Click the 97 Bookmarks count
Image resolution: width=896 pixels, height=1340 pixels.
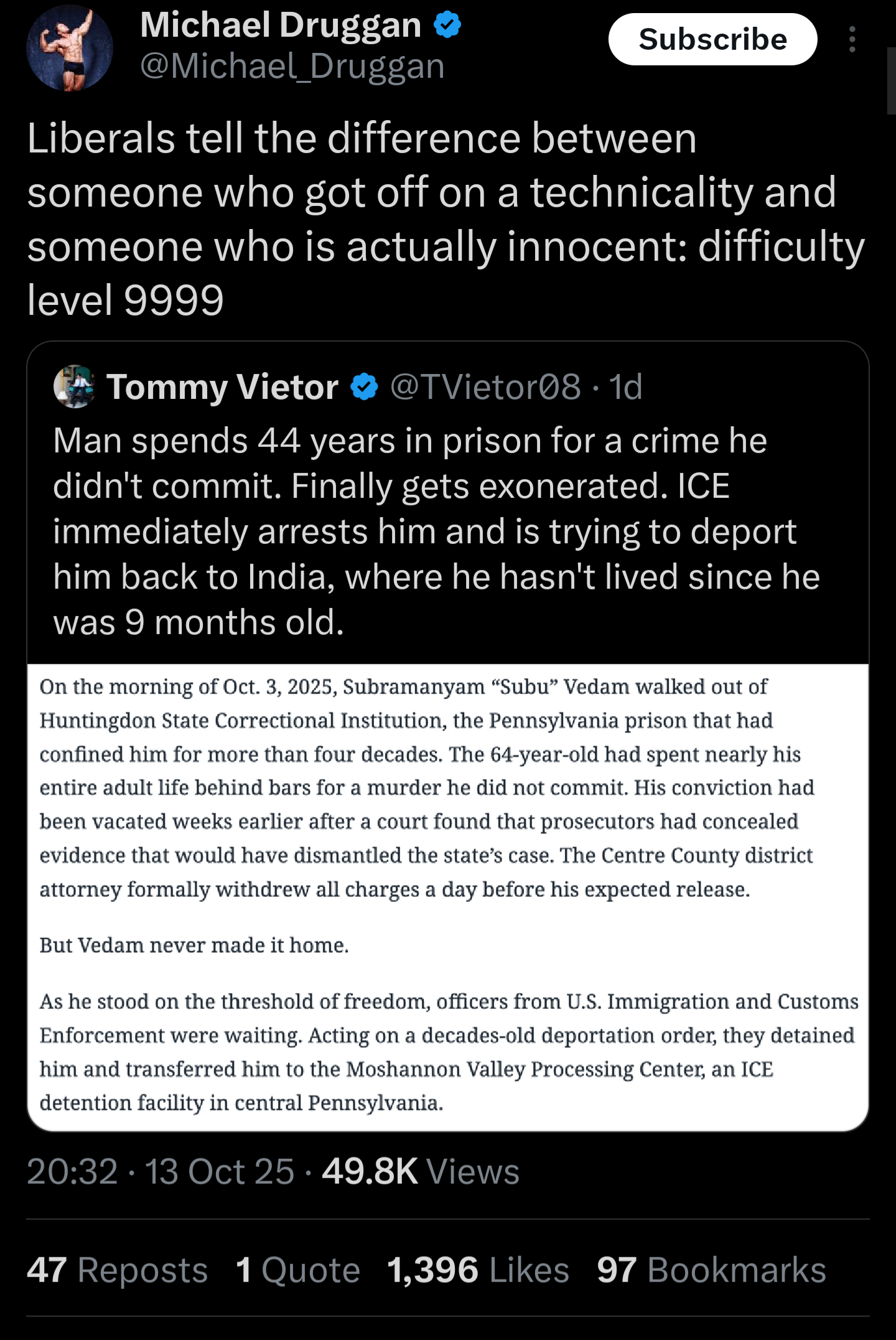[x=711, y=1270]
